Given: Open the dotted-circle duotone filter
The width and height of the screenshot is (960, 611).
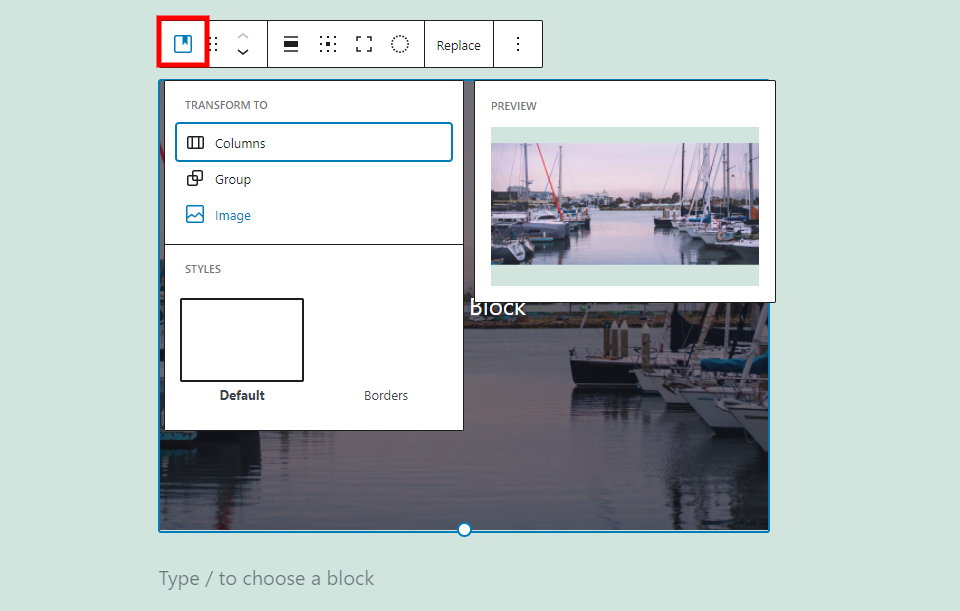Looking at the screenshot, I should 400,44.
